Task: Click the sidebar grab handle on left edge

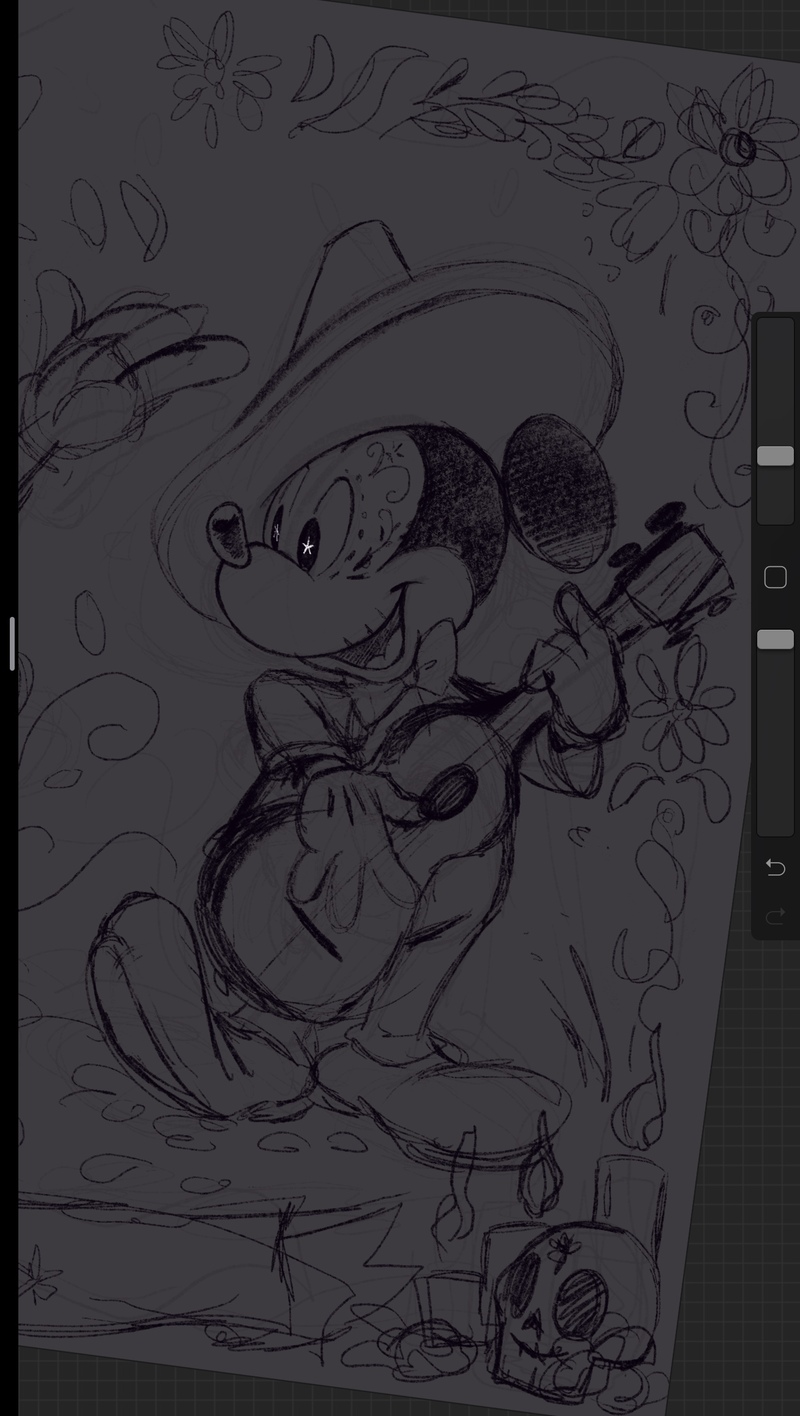Action: click(x=12, y=643)
